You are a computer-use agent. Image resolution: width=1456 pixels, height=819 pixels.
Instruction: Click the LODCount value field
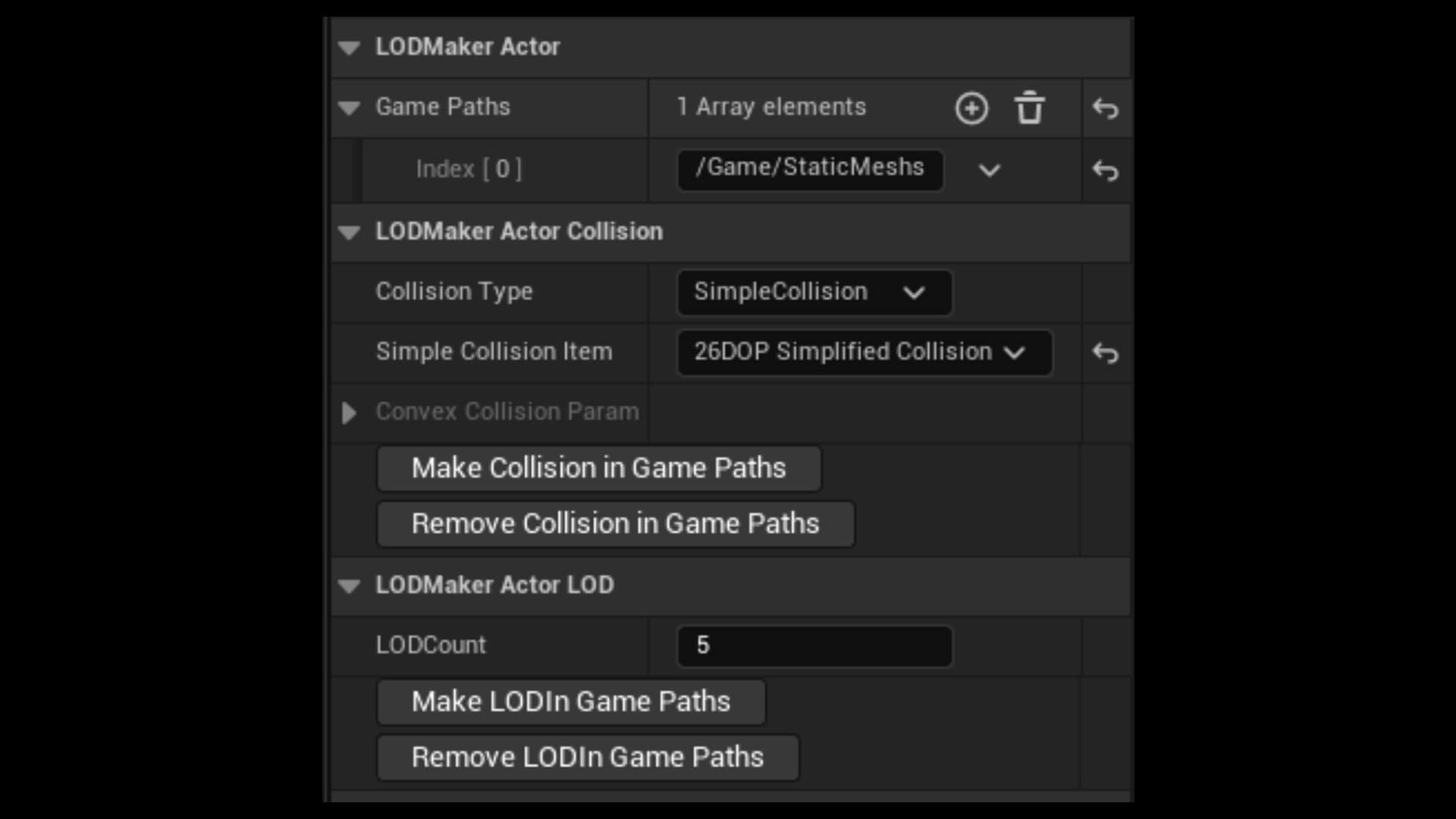pyautogui.click(x=813, y=645)
